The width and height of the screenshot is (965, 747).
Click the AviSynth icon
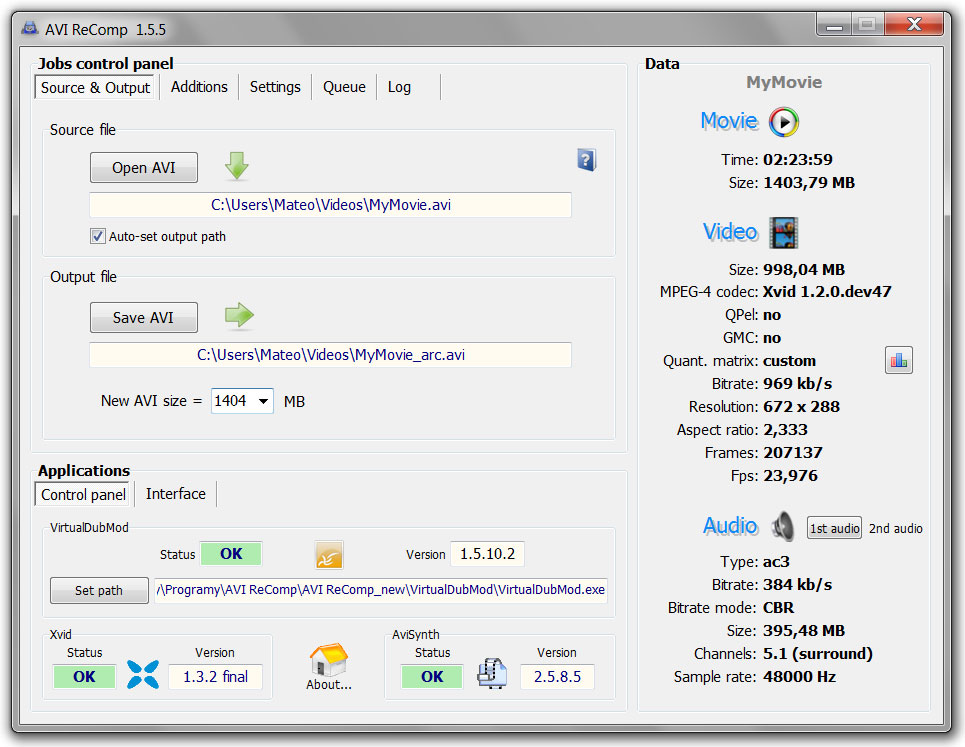[490, 676]
